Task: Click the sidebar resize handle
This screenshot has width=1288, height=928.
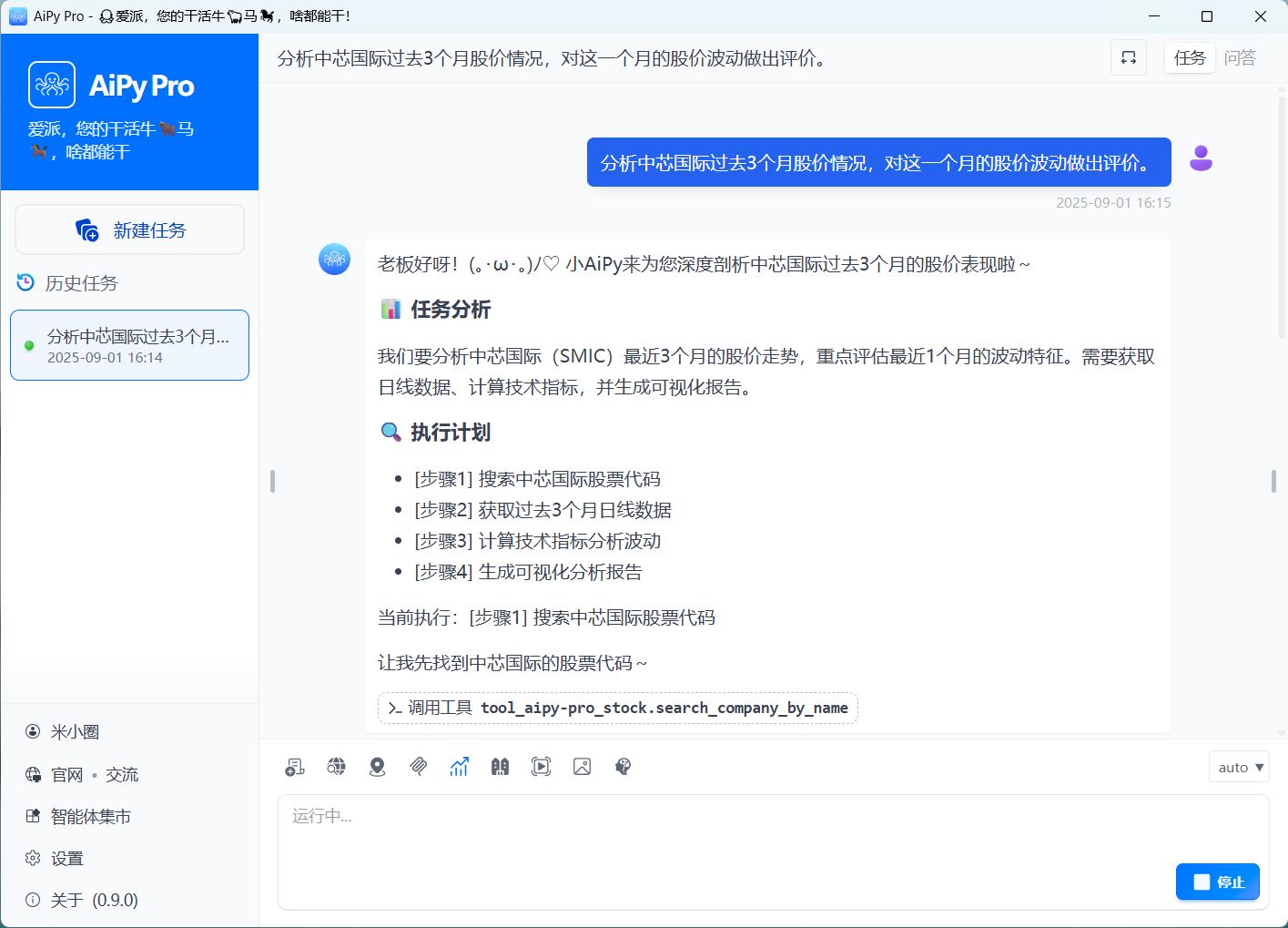Action: point(272,481)
